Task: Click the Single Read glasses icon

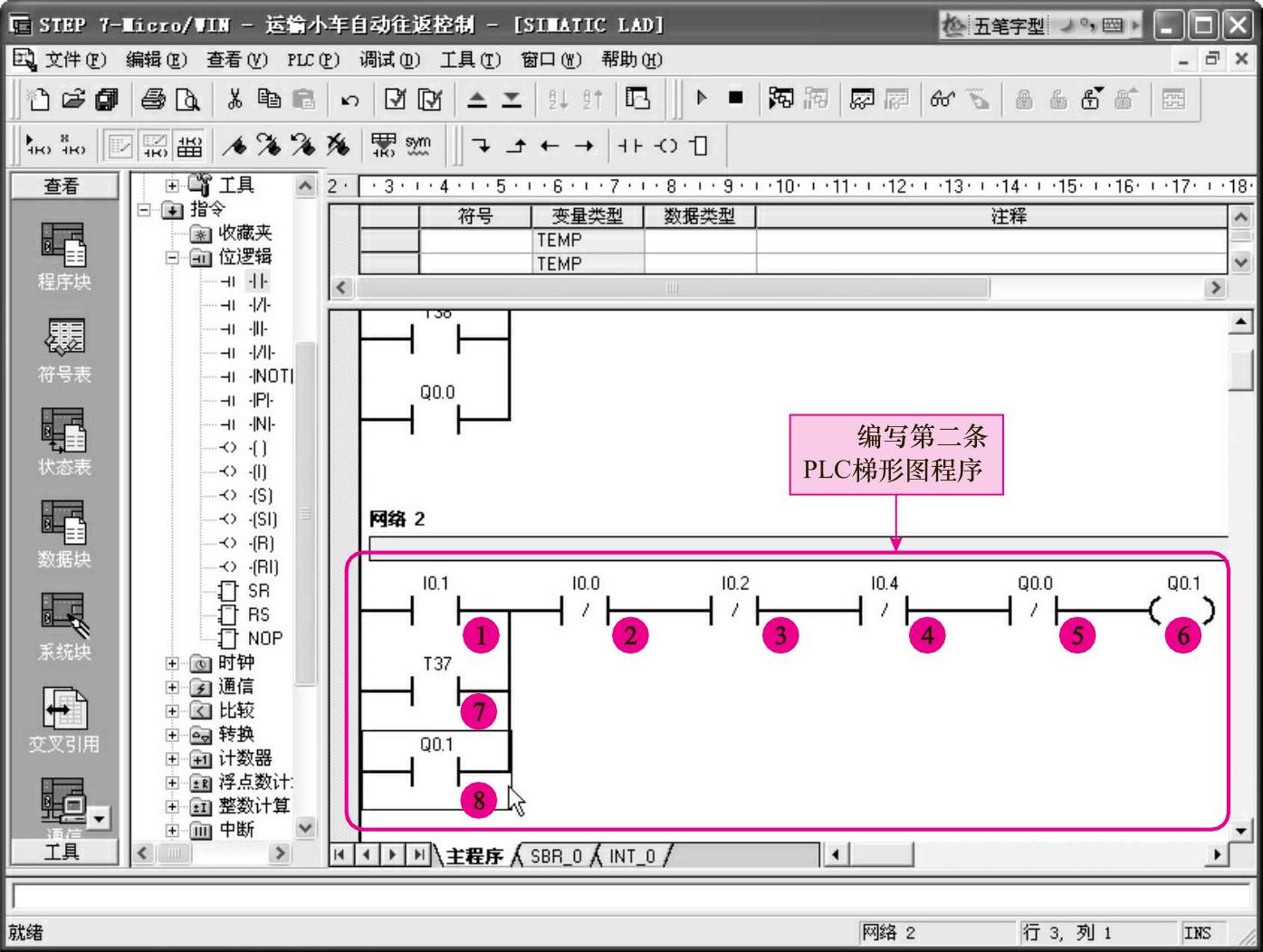Action: pos(942,99)
